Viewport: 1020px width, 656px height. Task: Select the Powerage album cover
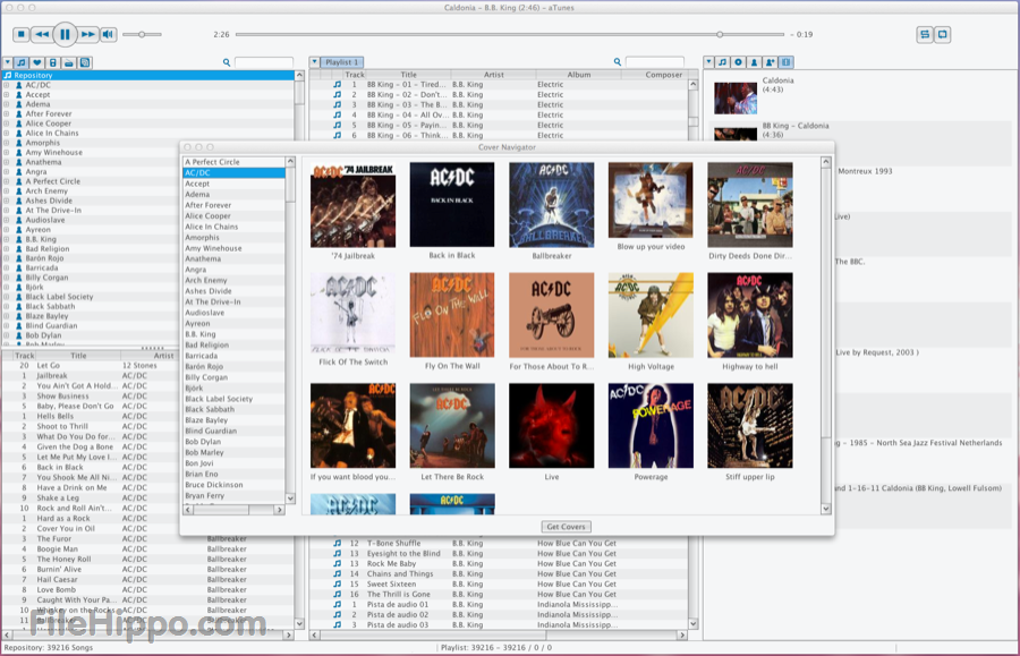coord(651,426)
